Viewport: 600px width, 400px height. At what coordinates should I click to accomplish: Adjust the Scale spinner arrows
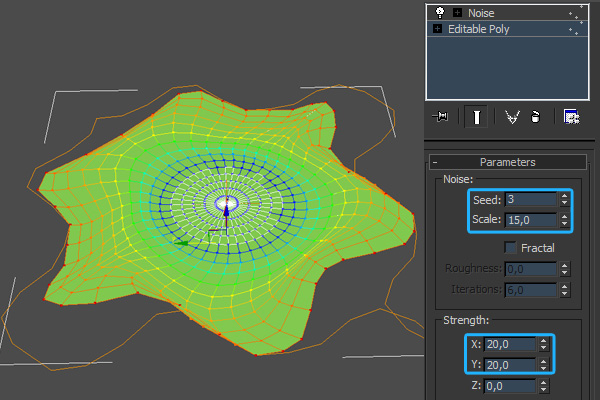coord(565,219)
